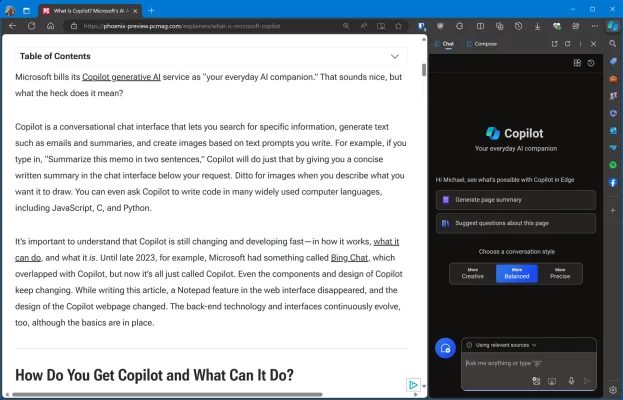
Task: Click the send arrow in Copilot chat box
Action: point(587,381)
